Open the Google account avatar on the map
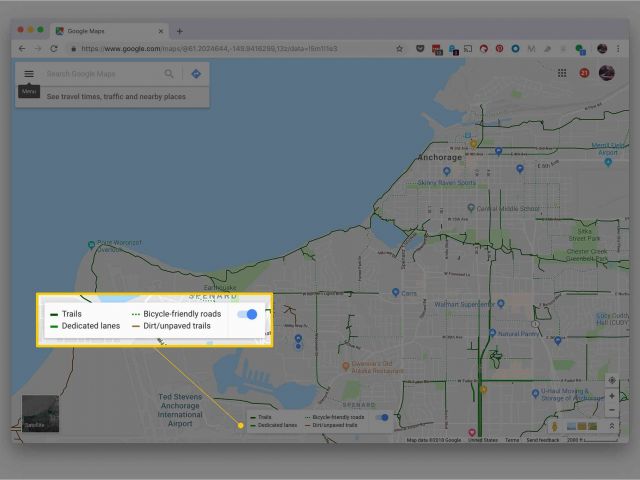Viewport: 640px width, 480px height. [x=607, y=73]
